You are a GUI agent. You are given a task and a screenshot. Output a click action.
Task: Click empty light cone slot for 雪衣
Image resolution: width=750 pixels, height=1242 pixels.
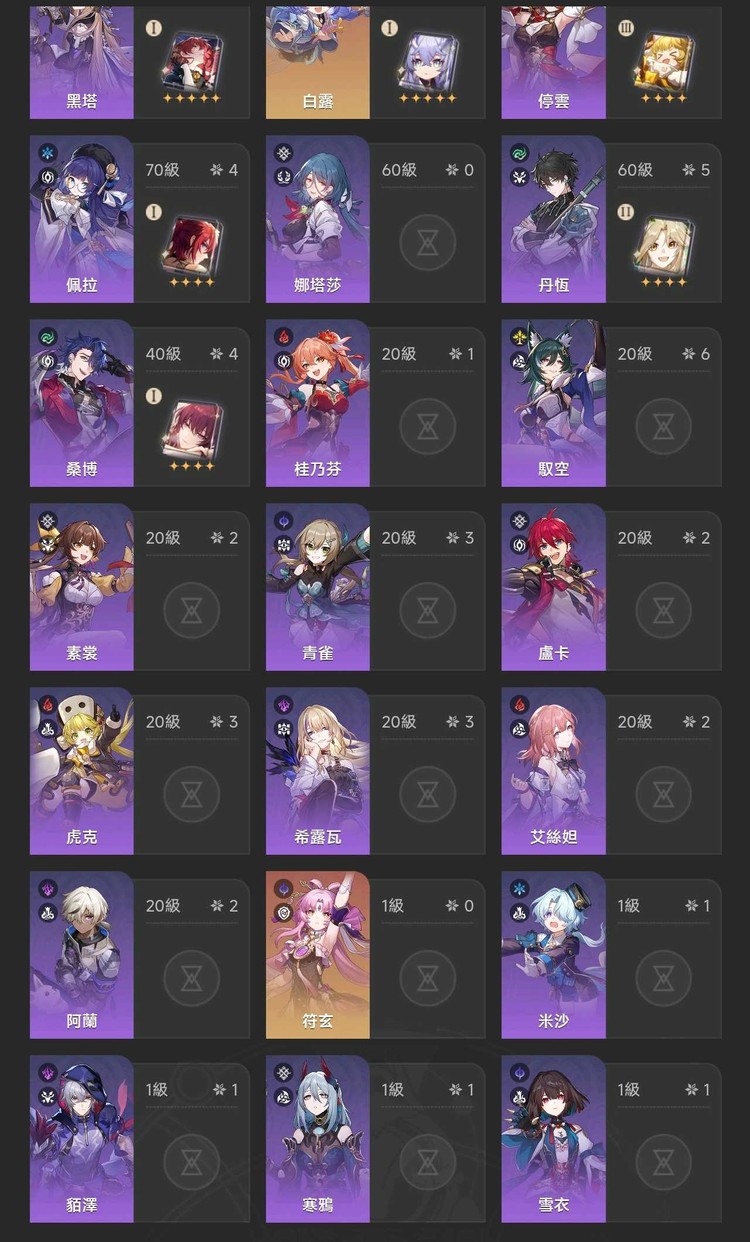click(x=663, y=1162)
